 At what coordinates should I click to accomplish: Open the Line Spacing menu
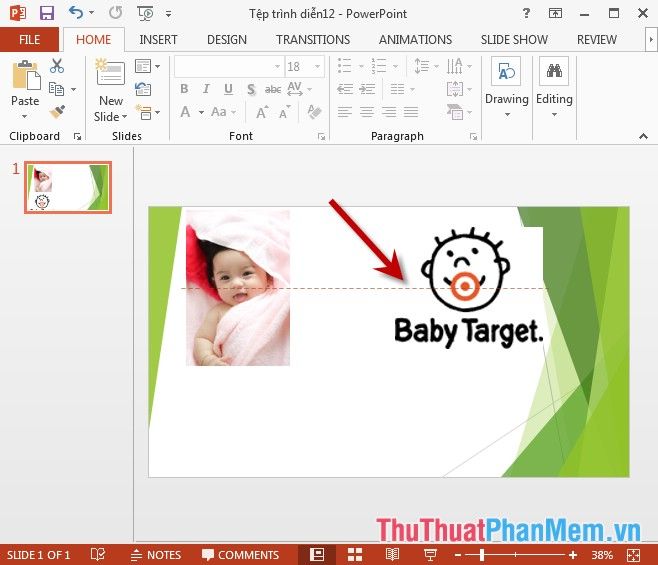point(426,66)
